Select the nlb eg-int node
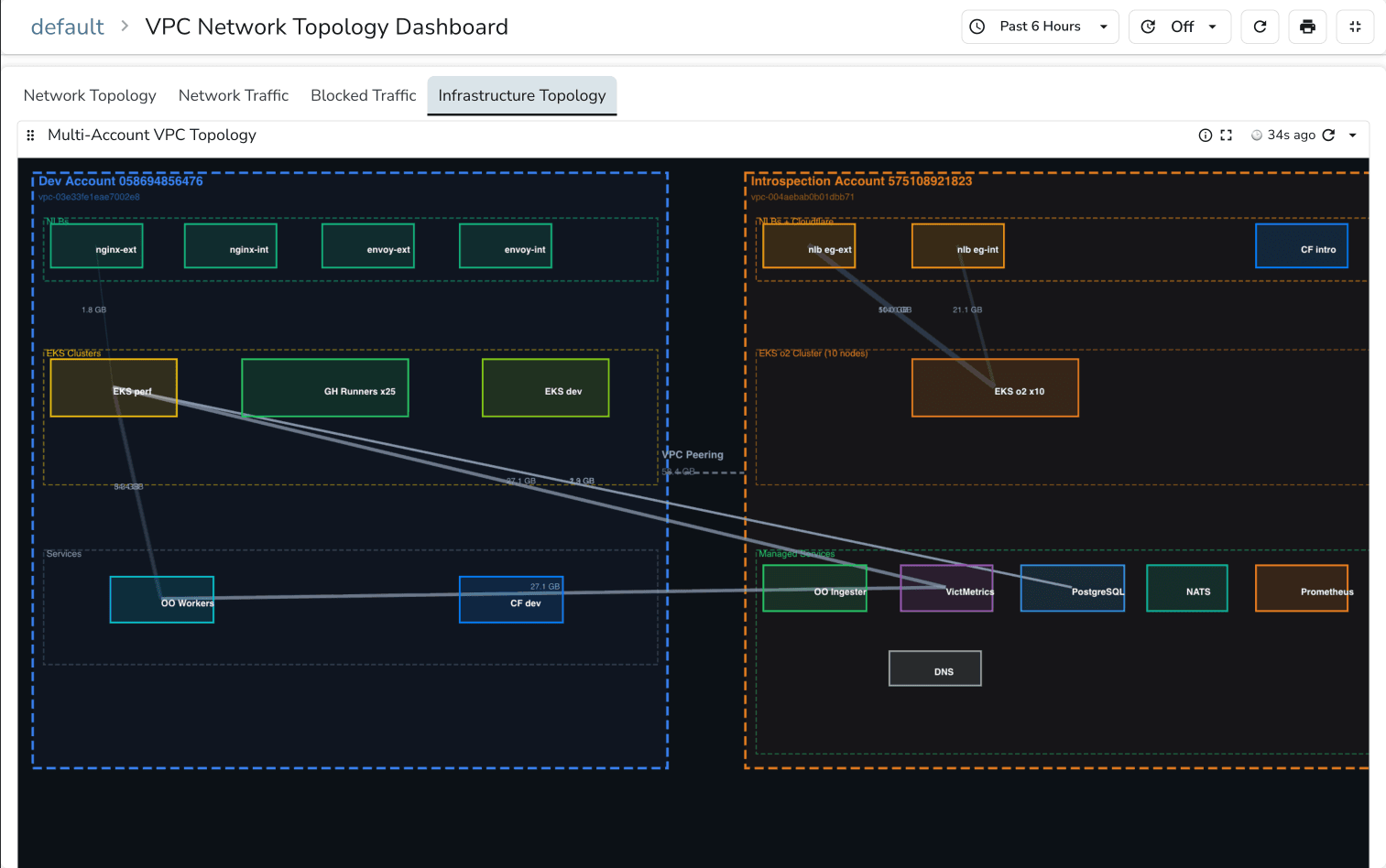1386x868 pixels. [958, 245]
